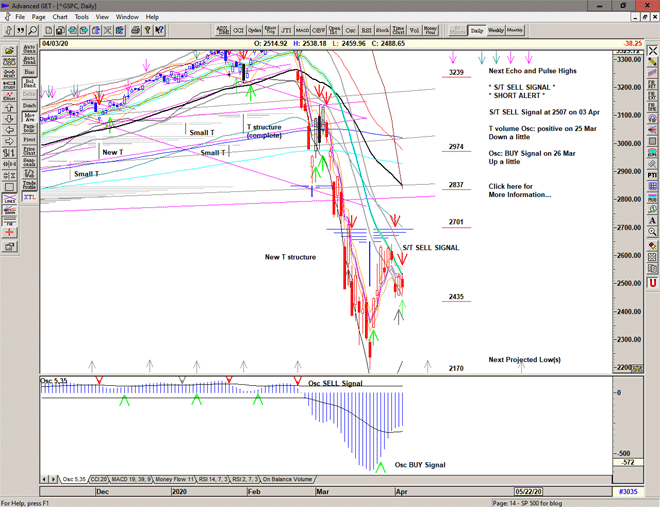This screenshot has height=507, width=660.
Task: Select the ellipse tool in right toolbar
Action: click(652, 152)
